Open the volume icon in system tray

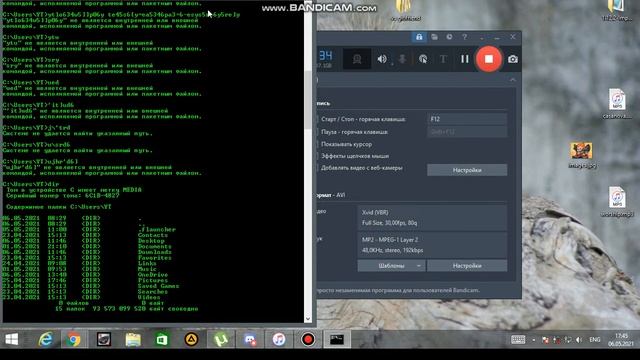[x=579, y=340]
